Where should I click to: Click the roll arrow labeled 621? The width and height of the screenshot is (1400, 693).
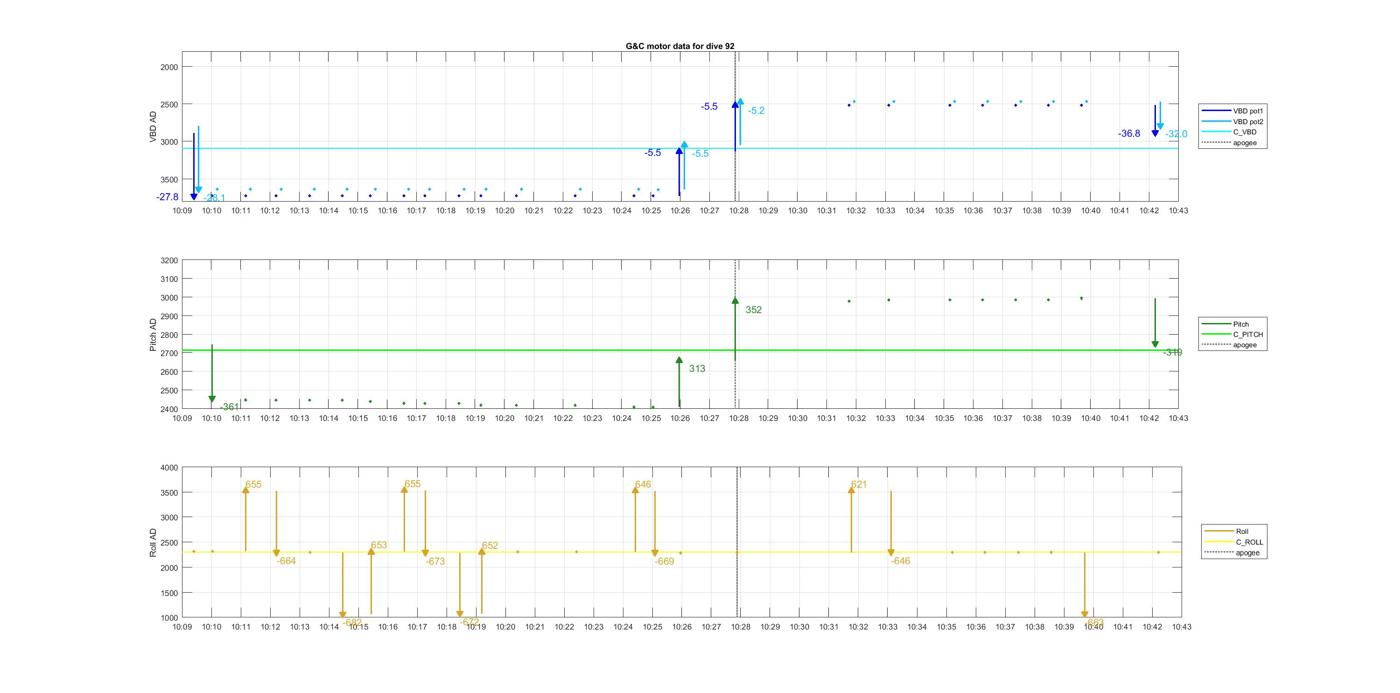851,519
